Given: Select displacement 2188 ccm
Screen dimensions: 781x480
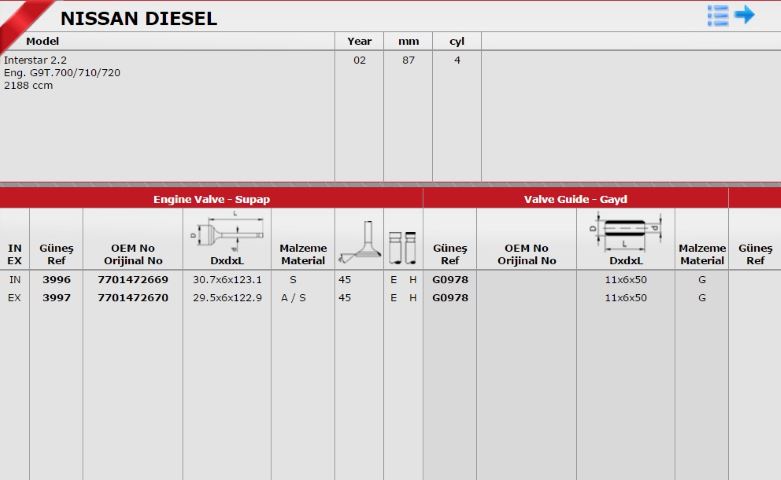Looking at the screenshot, I should tap(28, 85).
